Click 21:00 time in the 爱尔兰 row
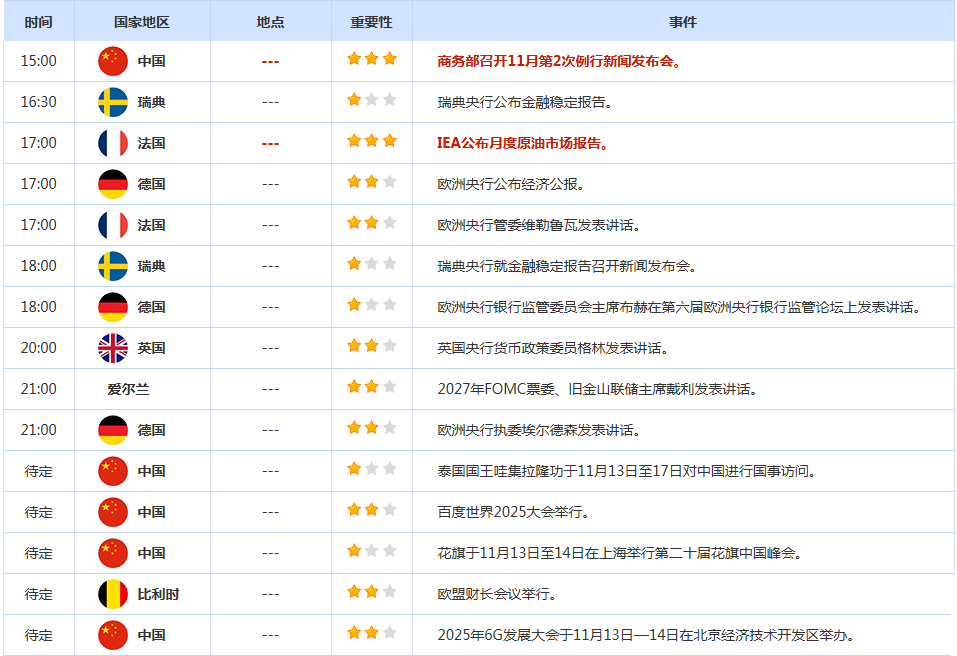Viewport: 957px width, 656px height. [38, 389]
